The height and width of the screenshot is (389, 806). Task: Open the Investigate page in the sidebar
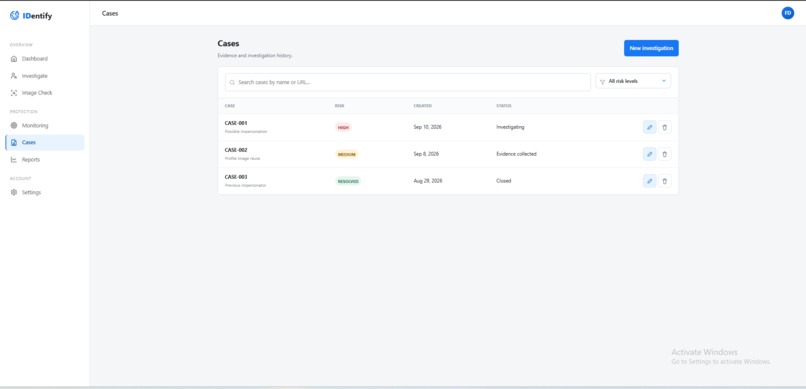[x=45, y=76]
